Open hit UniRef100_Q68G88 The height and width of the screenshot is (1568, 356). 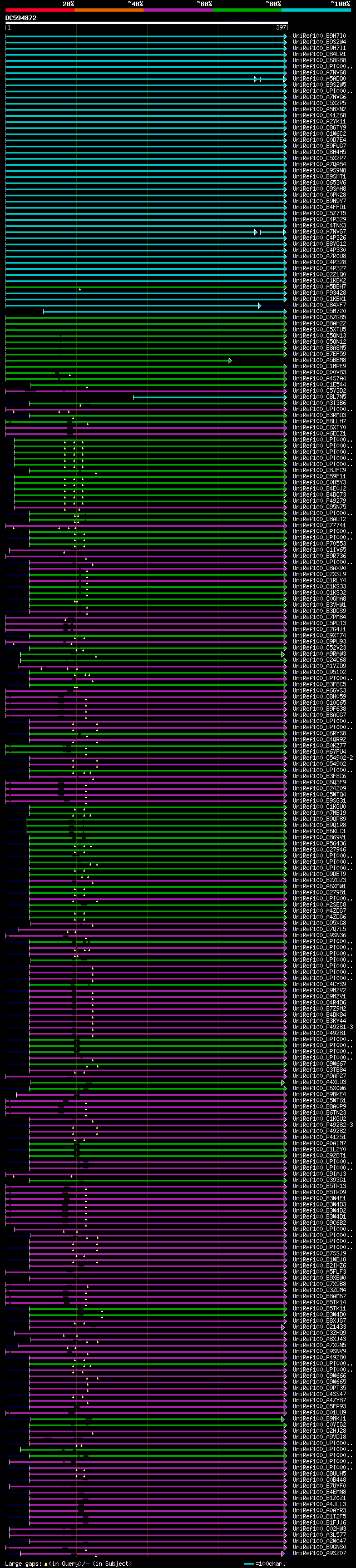(319, 60)
